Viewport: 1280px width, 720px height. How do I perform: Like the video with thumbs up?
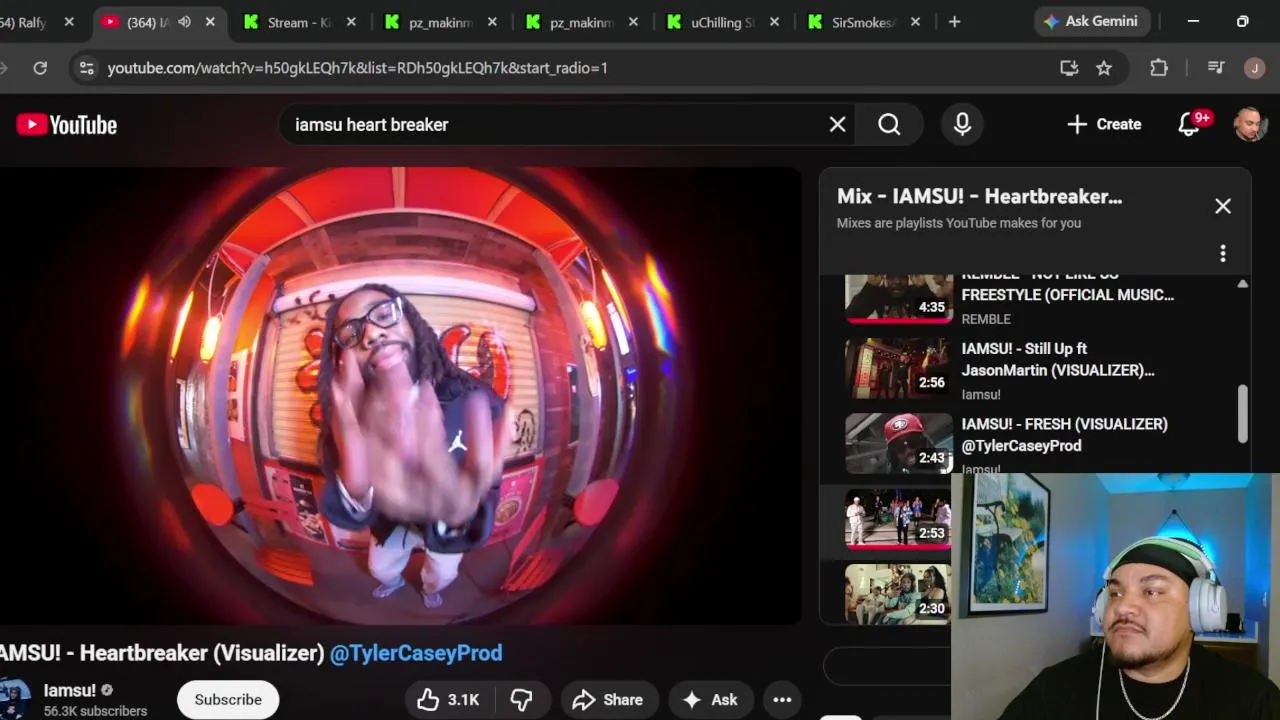click(x=448, y=699)
